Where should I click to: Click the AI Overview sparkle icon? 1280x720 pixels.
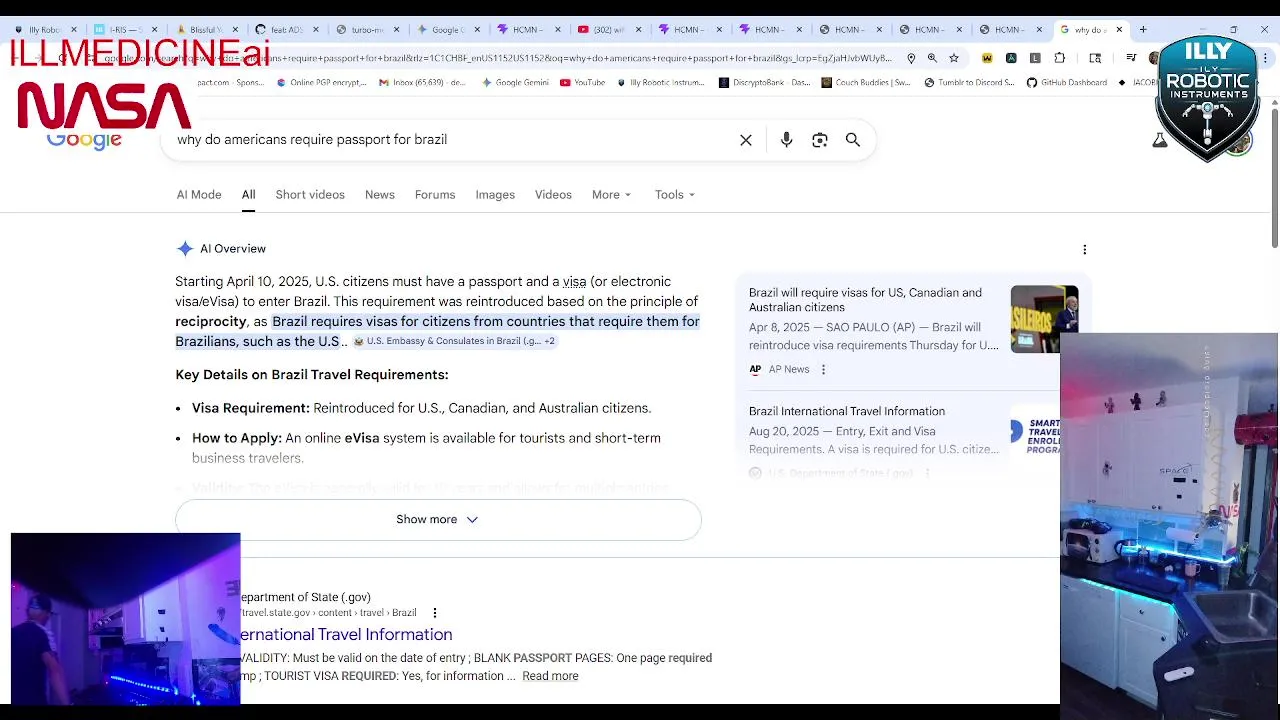pyautogui.click(x=184, y=249)
